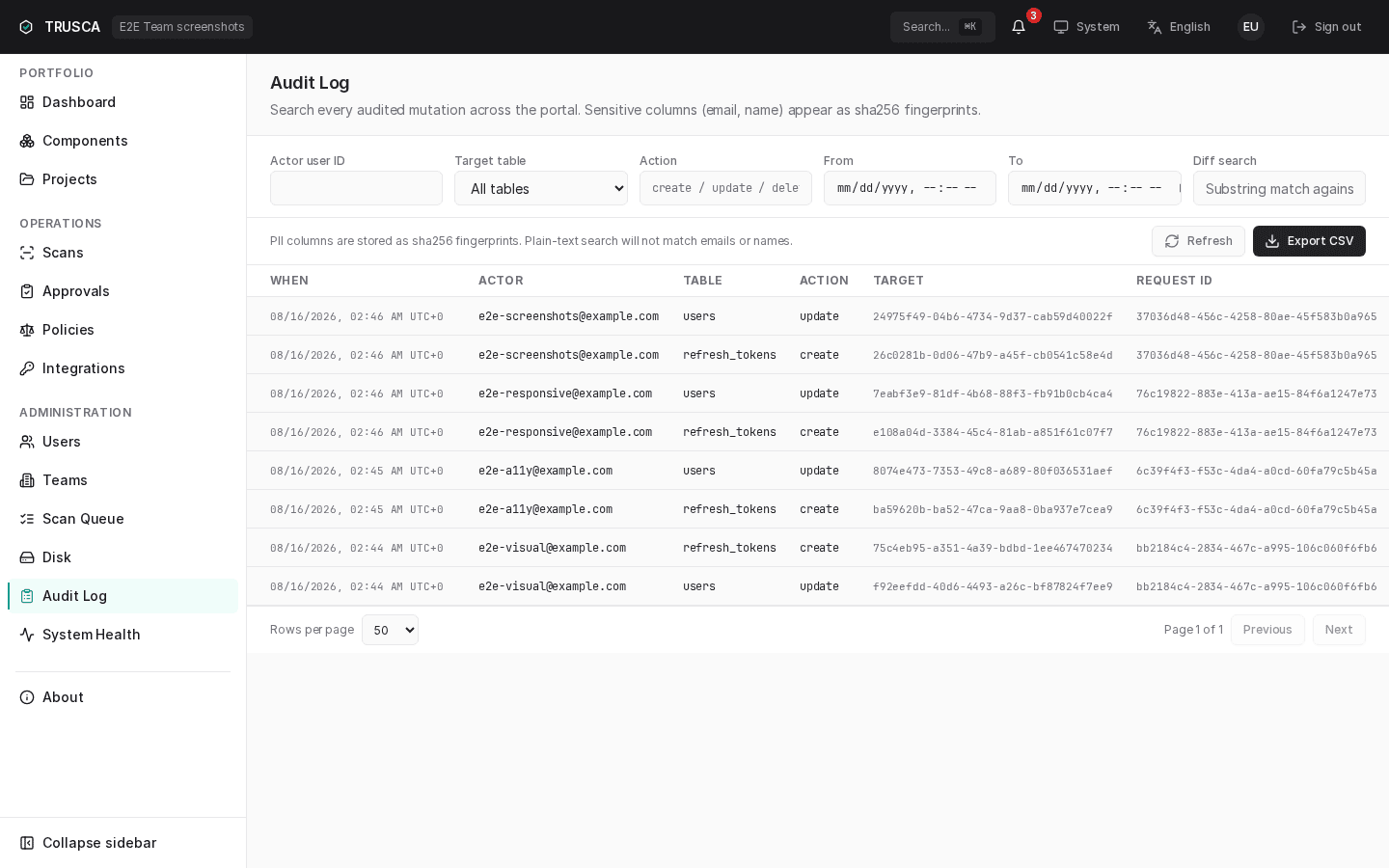The height and width of the screenshot is (868, 1389).
Task: Export audit log as CSV
Action: tap(1309, 241)
